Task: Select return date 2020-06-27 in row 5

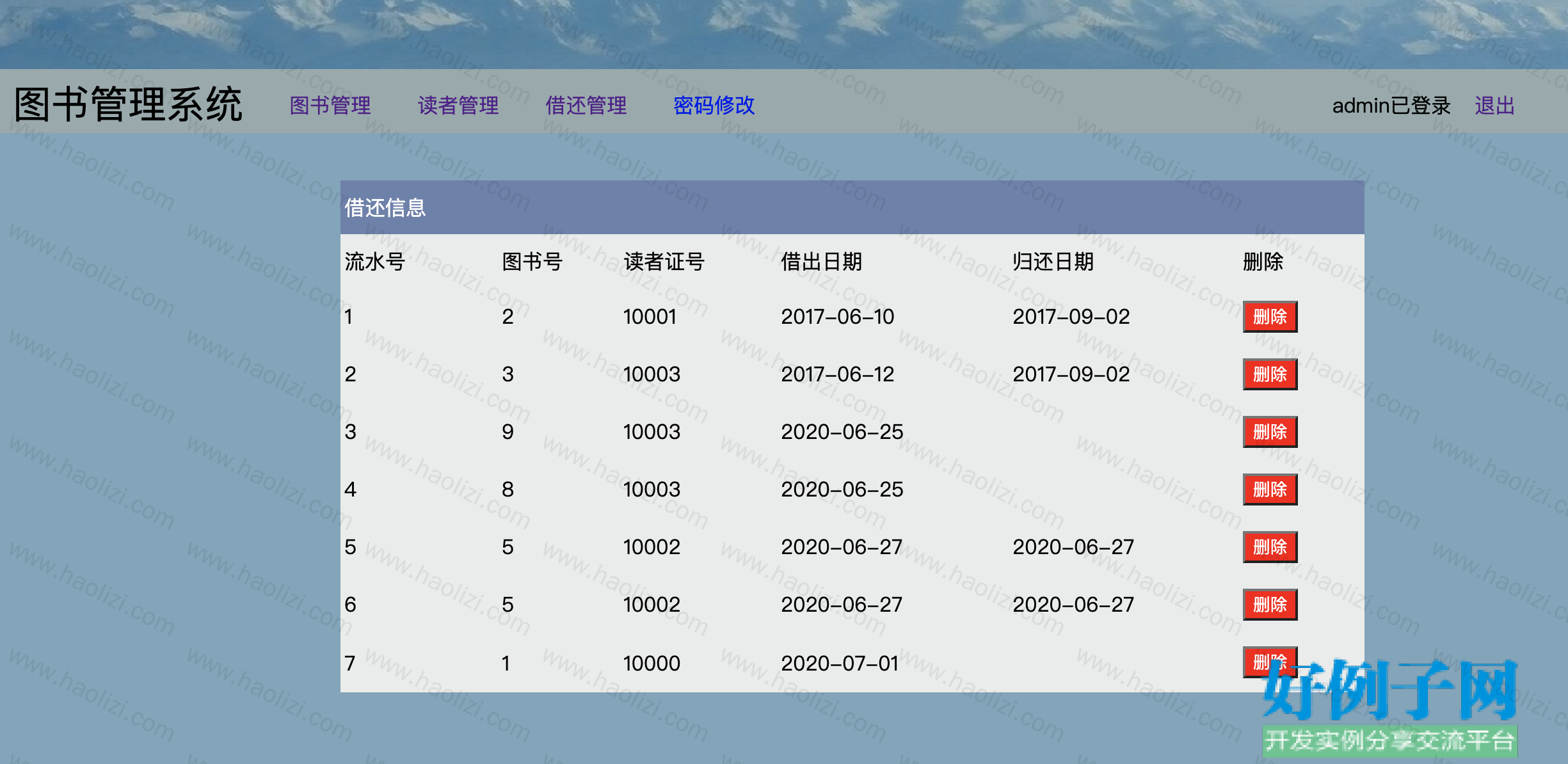Action: [x=1073, y=547]
